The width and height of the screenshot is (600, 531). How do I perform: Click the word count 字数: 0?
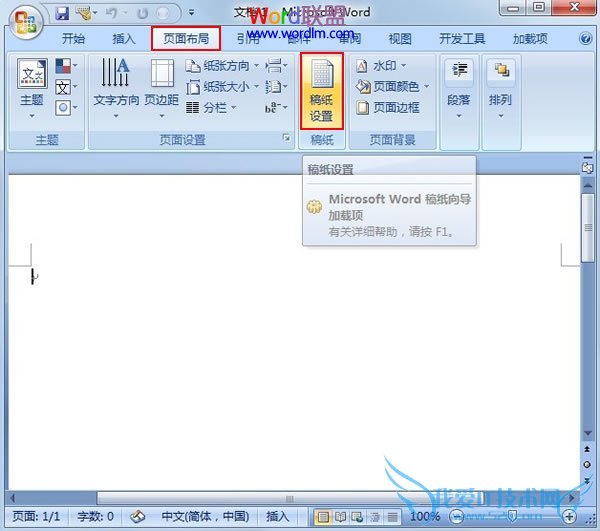95,517
